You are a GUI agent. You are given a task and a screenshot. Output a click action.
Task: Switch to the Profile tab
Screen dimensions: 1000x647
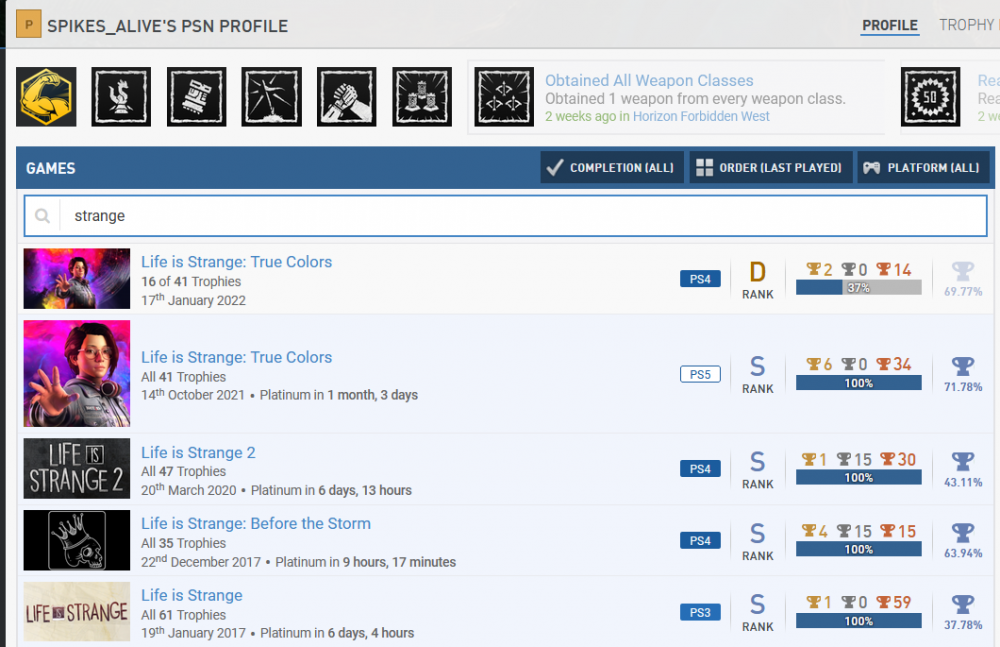click(889, 25)
